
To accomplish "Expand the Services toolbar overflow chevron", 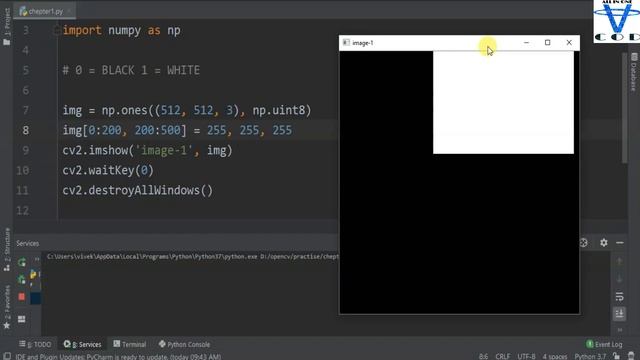I will pos(37,259).
